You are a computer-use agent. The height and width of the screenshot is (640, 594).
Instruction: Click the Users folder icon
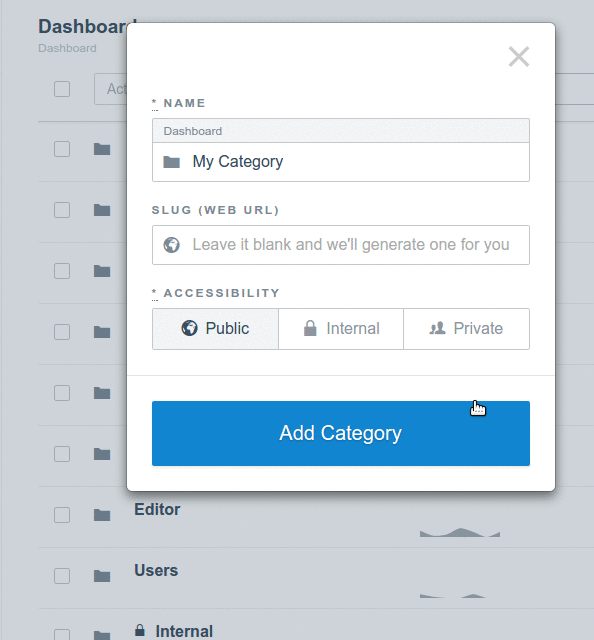[102, 576]
